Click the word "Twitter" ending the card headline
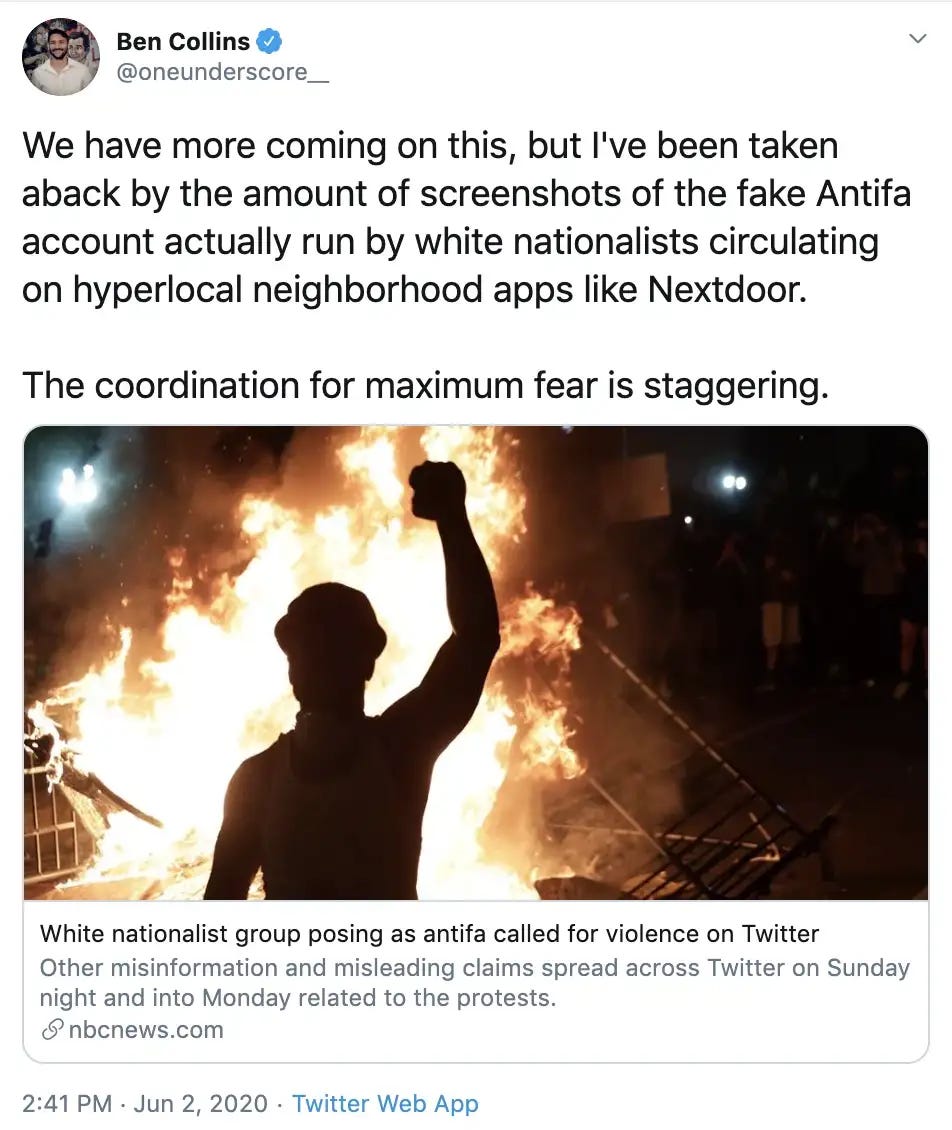The image size is (952, 1130). pyautogui.click(x=780, y=934)
